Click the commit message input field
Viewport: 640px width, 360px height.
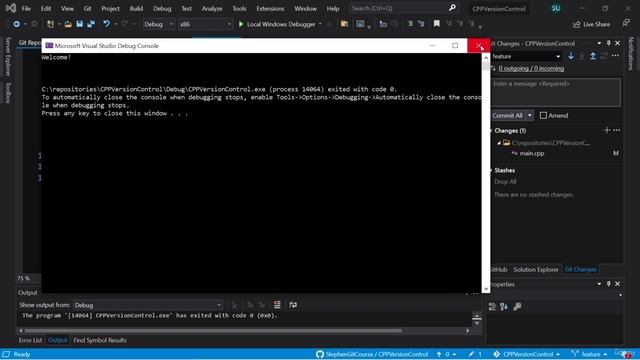[556, 92]
